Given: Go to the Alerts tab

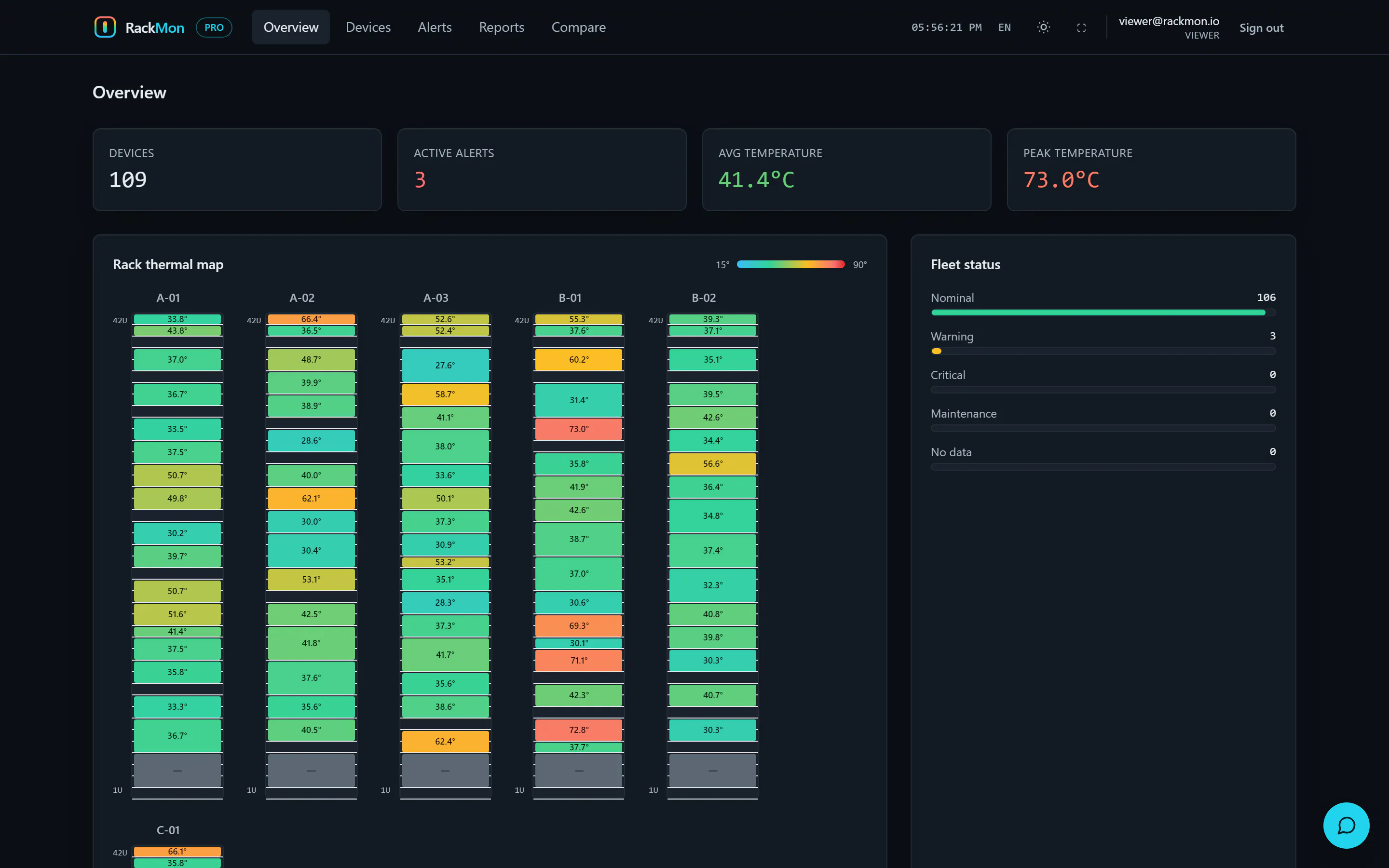Looking at the screenshot, I should point(435,27).
